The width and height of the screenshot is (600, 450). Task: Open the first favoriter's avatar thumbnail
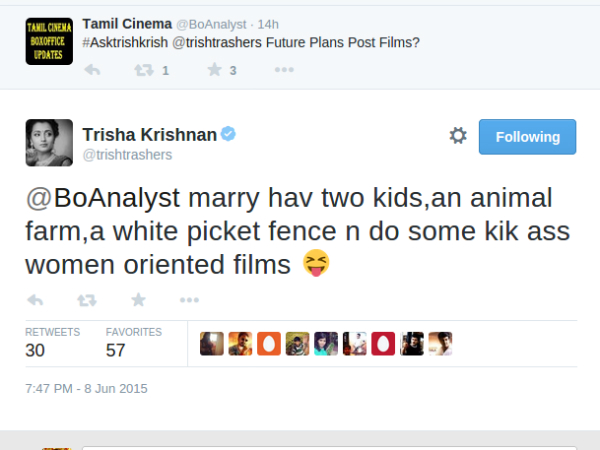pos(212,344)
